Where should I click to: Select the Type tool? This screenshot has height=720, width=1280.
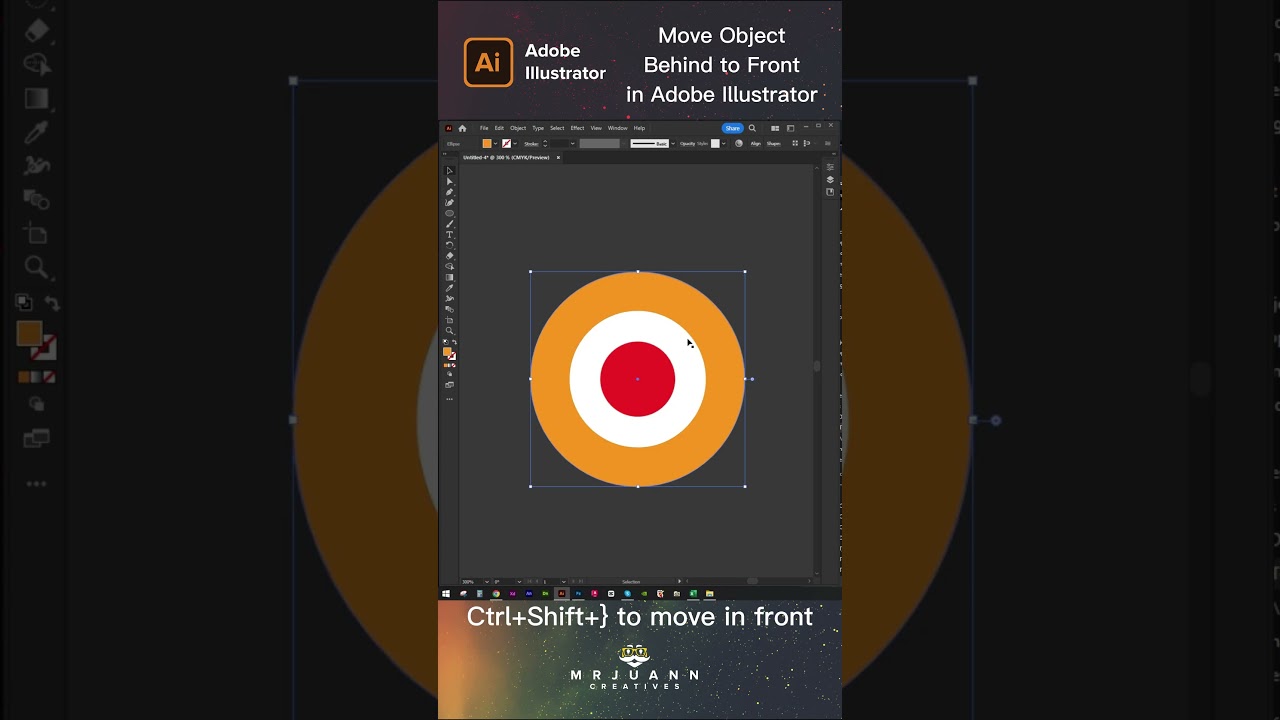pos(449,235)
